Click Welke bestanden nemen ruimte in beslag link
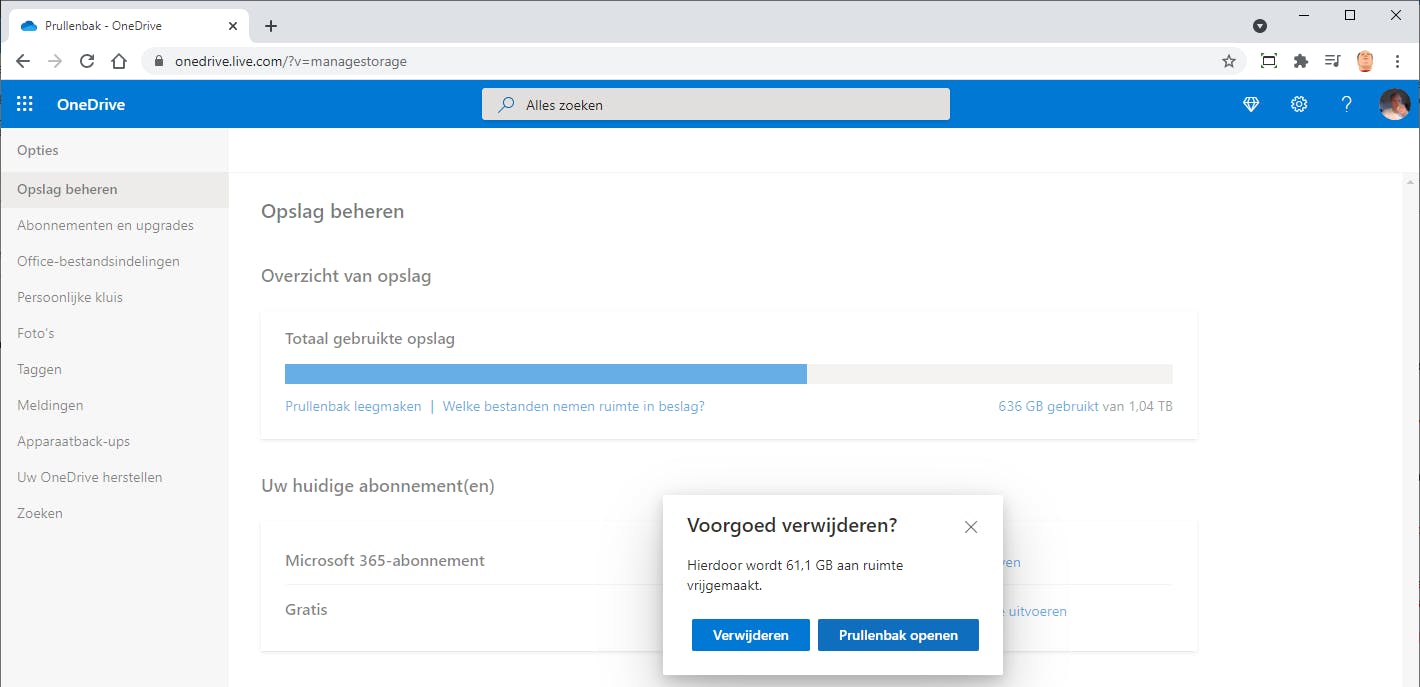 coord(574,406)
